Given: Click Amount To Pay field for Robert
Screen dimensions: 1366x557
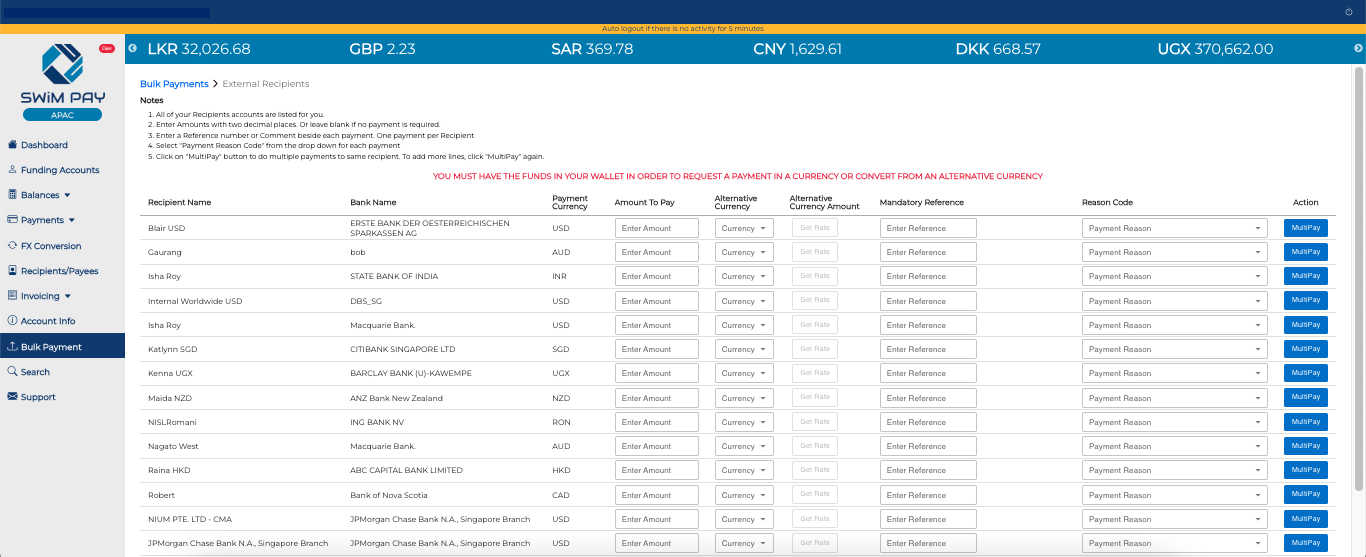Looking at the screenshot, I should coord(656,495).
